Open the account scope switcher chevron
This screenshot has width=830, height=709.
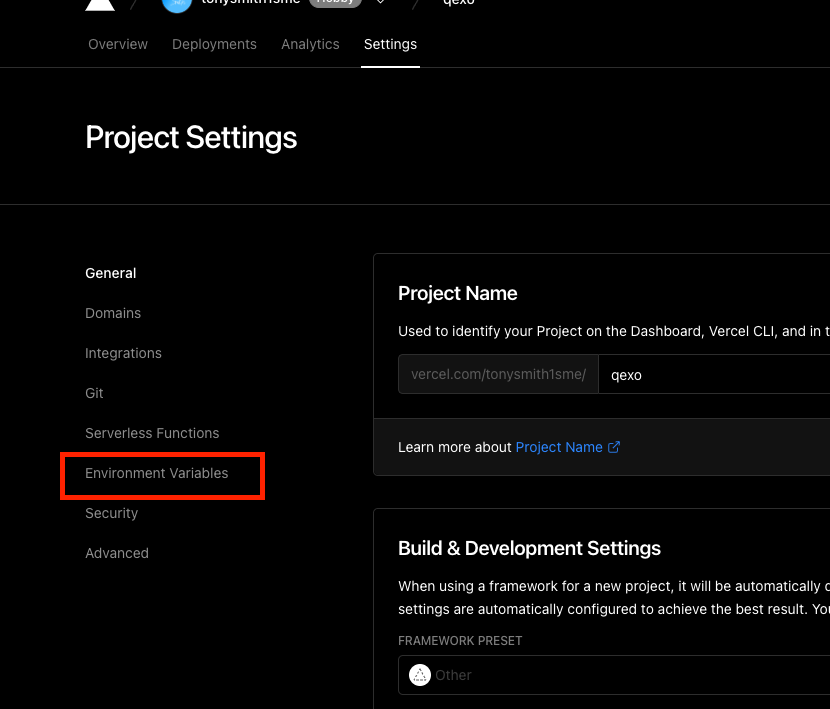coord(380,3)
